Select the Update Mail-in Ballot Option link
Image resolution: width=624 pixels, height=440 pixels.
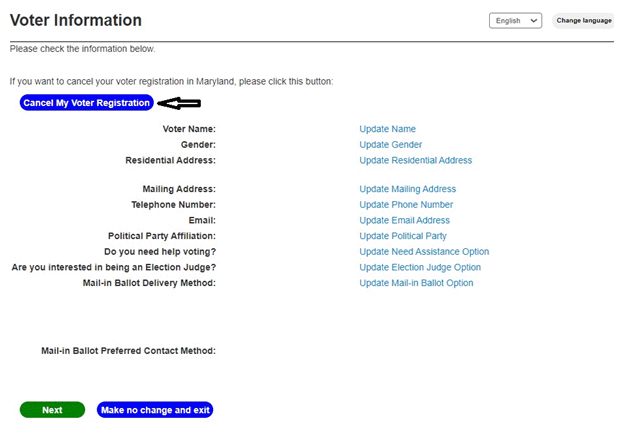point(416,283)
